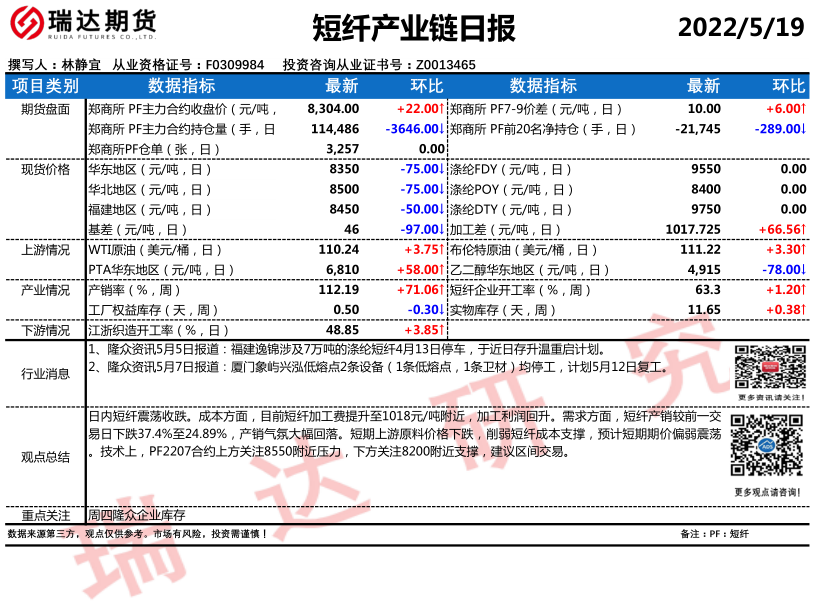Viewport: 814px width, 605px height.
Task: Click the WTI原油 price value 110.24
Action: [x=338, y=250]
